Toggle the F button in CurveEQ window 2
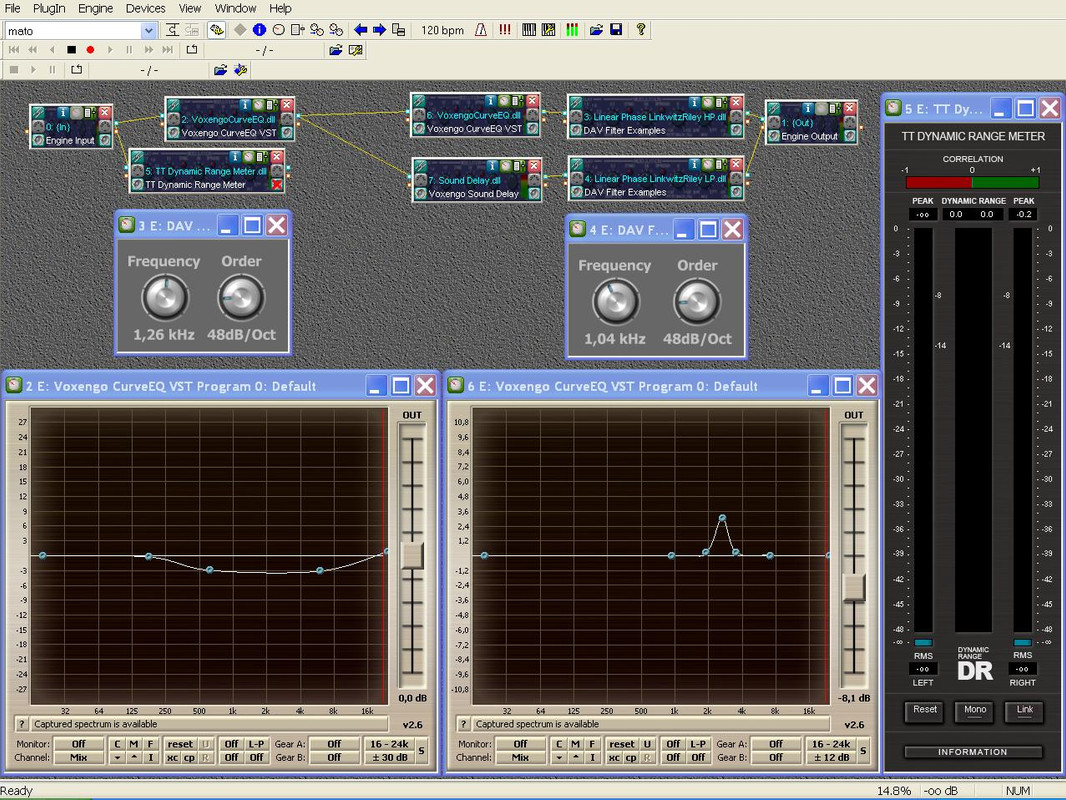The width and height of the screenshot is (1066, 800). click(x=150, y=744)
